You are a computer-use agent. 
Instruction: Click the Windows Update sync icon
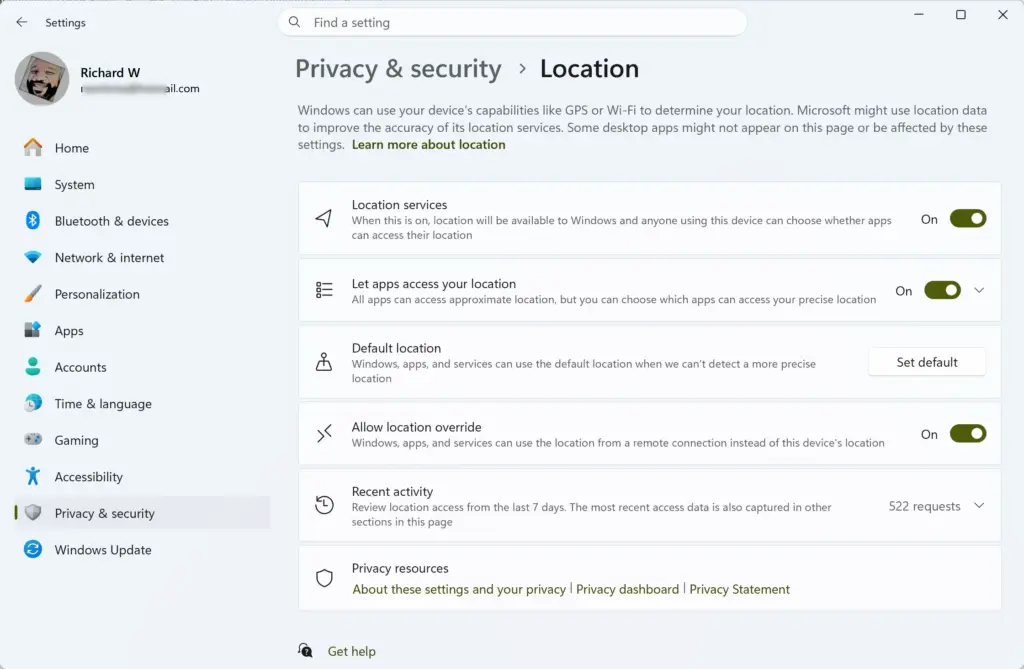coord(33,549)
